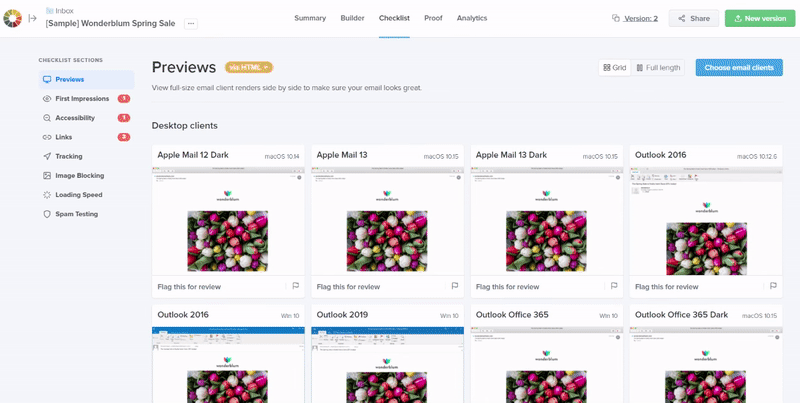Switch to the Summary tab
The width and height of the screenshot is (800, 403).
pyautogui.click(x=310, y=18)
